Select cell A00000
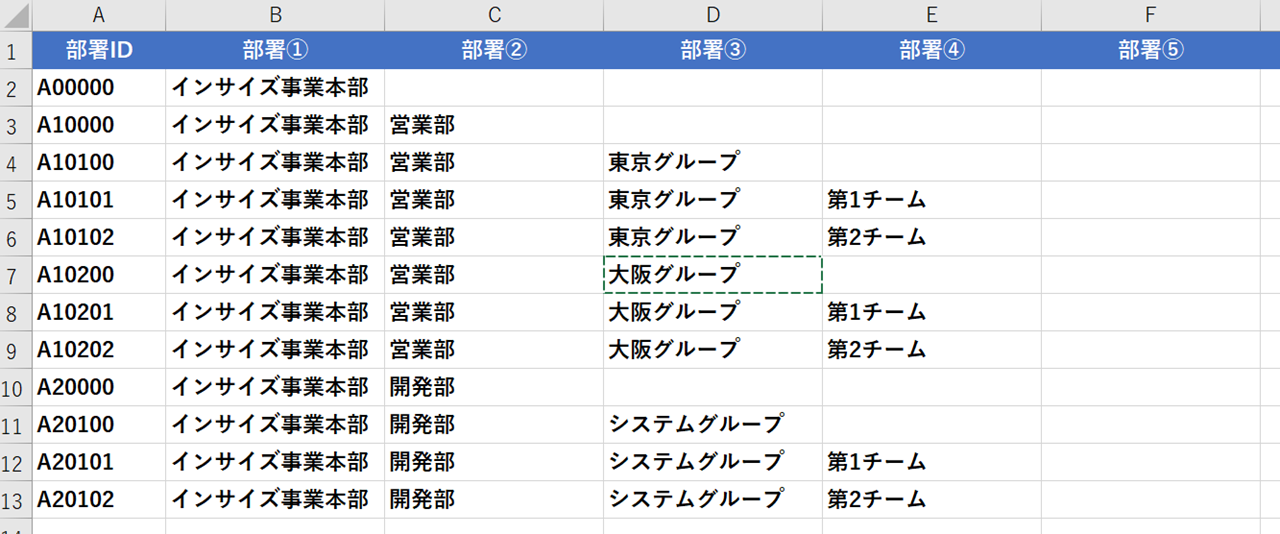 tap(99, 88)
